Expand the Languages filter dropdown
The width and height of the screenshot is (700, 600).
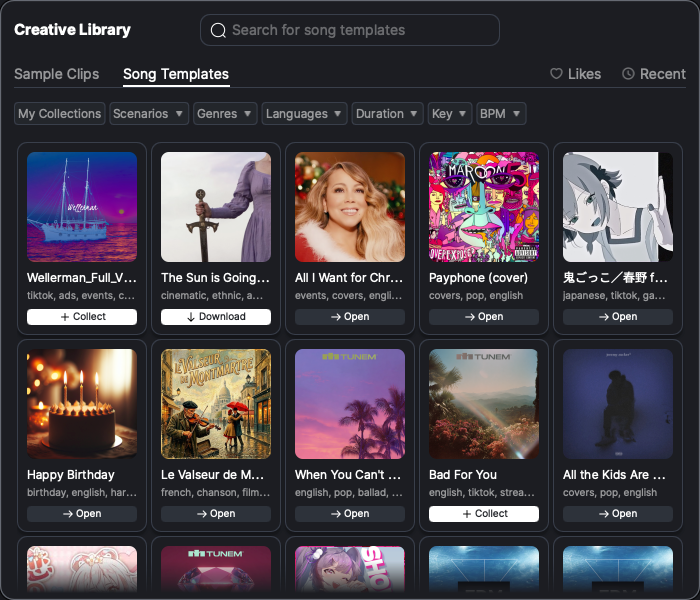(304, 113)
